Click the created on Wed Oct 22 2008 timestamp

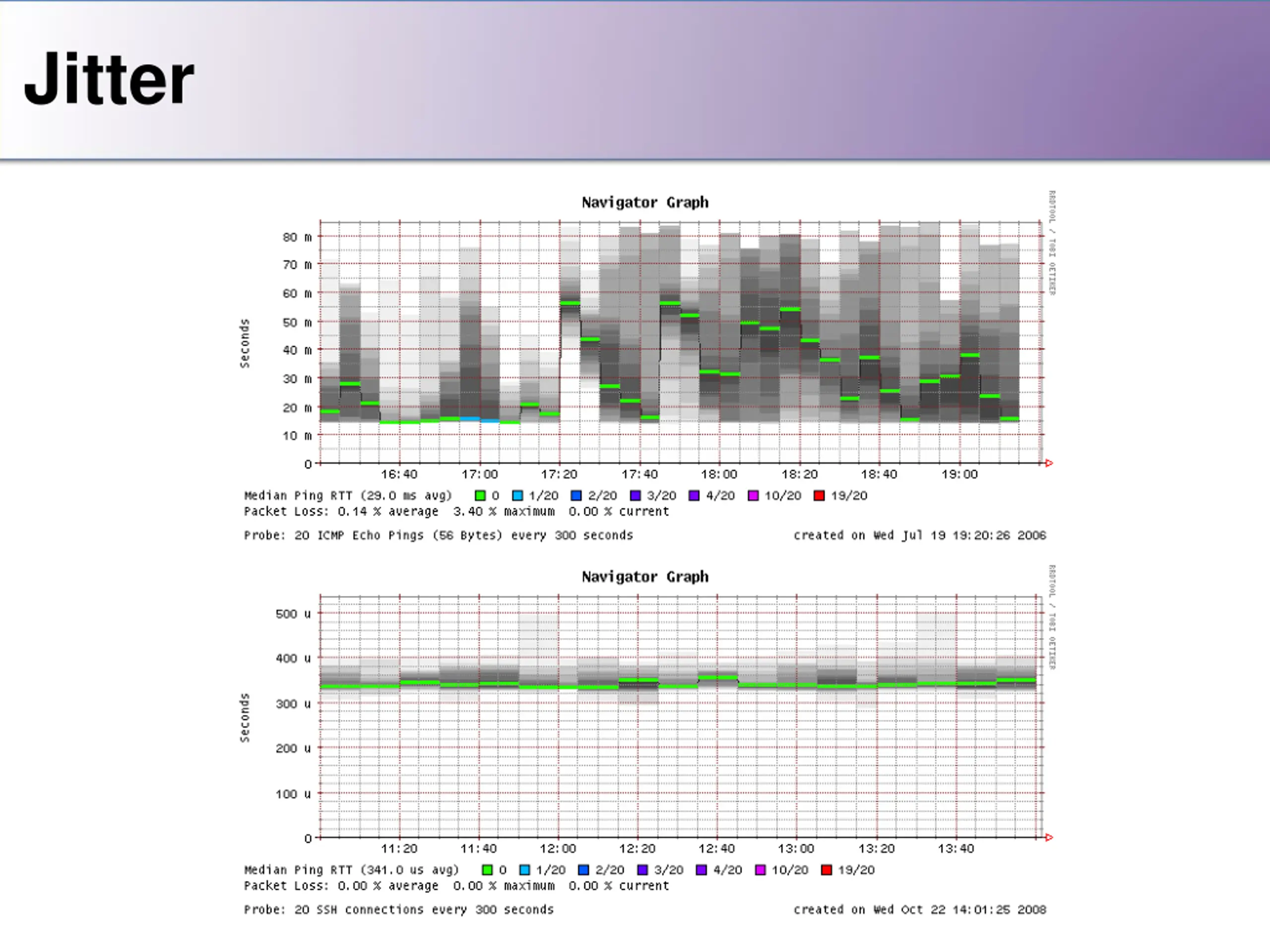920,909
